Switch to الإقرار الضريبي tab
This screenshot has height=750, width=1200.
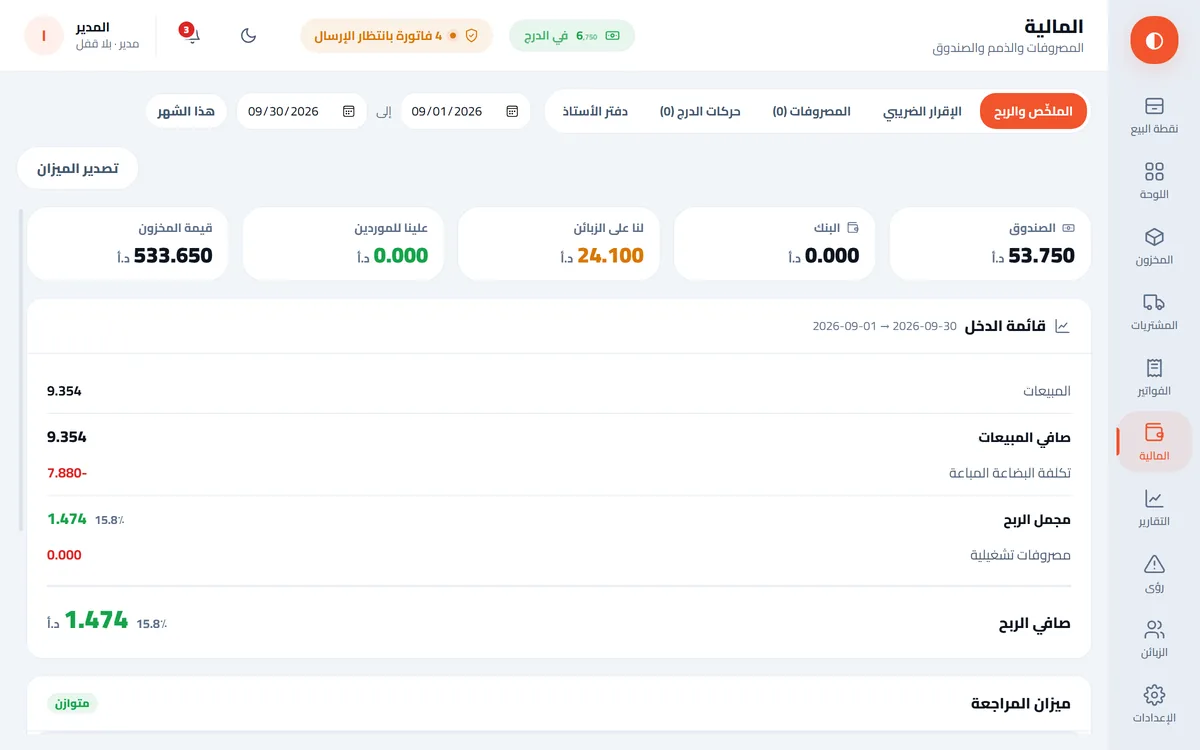coord(922,111)
